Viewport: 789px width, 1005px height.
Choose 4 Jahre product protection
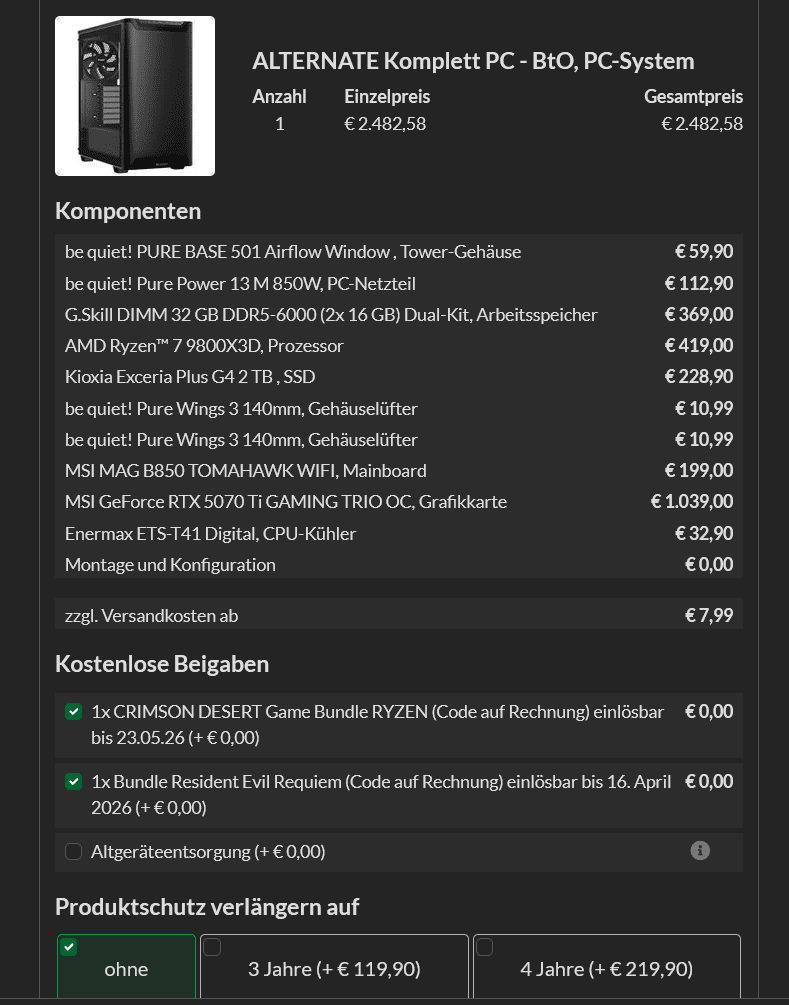(606, 968)
